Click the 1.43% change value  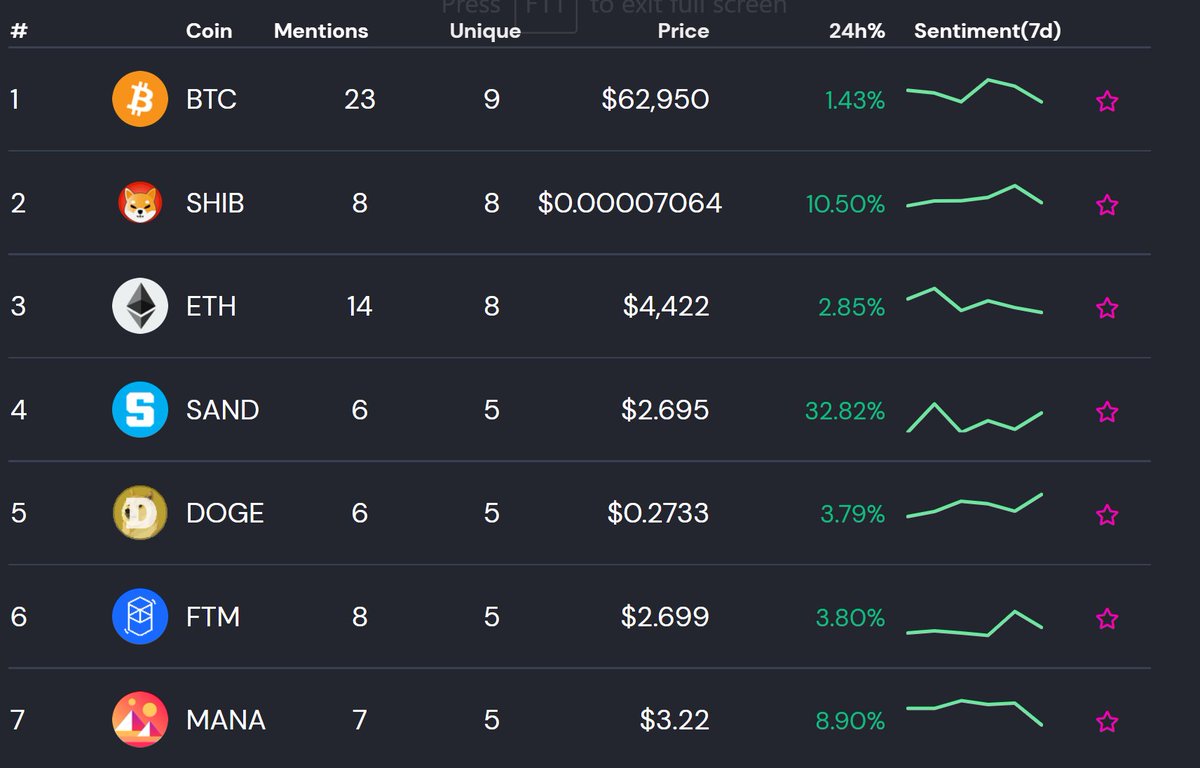[x=855, y=101]
